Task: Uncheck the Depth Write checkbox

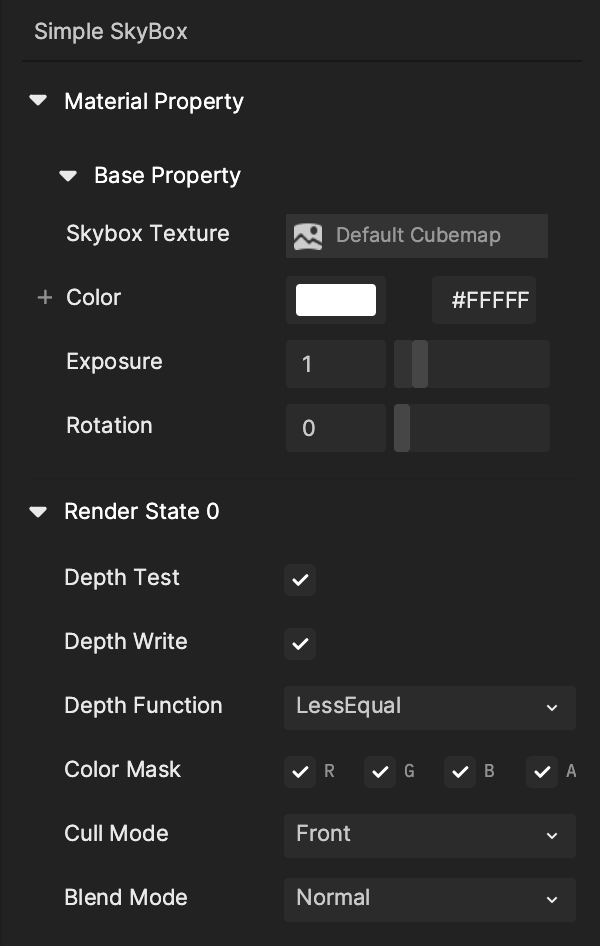Action: click(300, 644)
